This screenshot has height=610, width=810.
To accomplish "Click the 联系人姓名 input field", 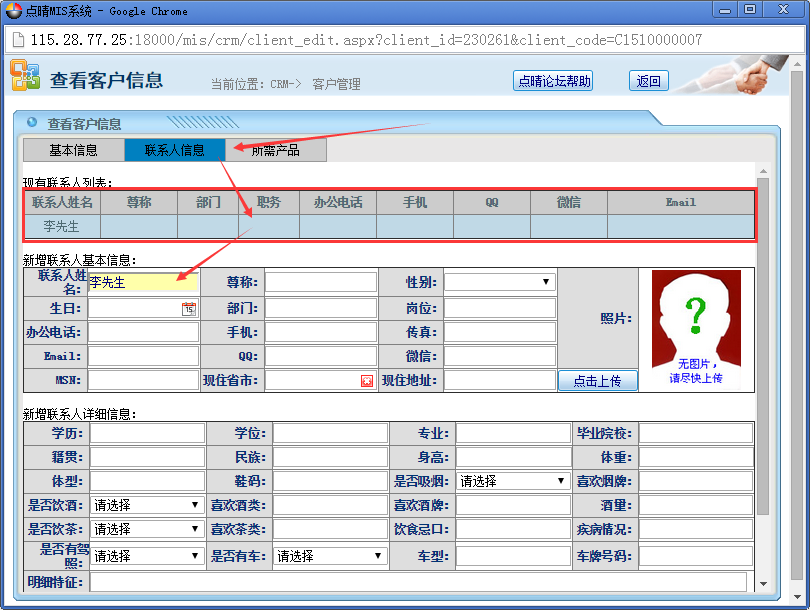I will (143, 283).
